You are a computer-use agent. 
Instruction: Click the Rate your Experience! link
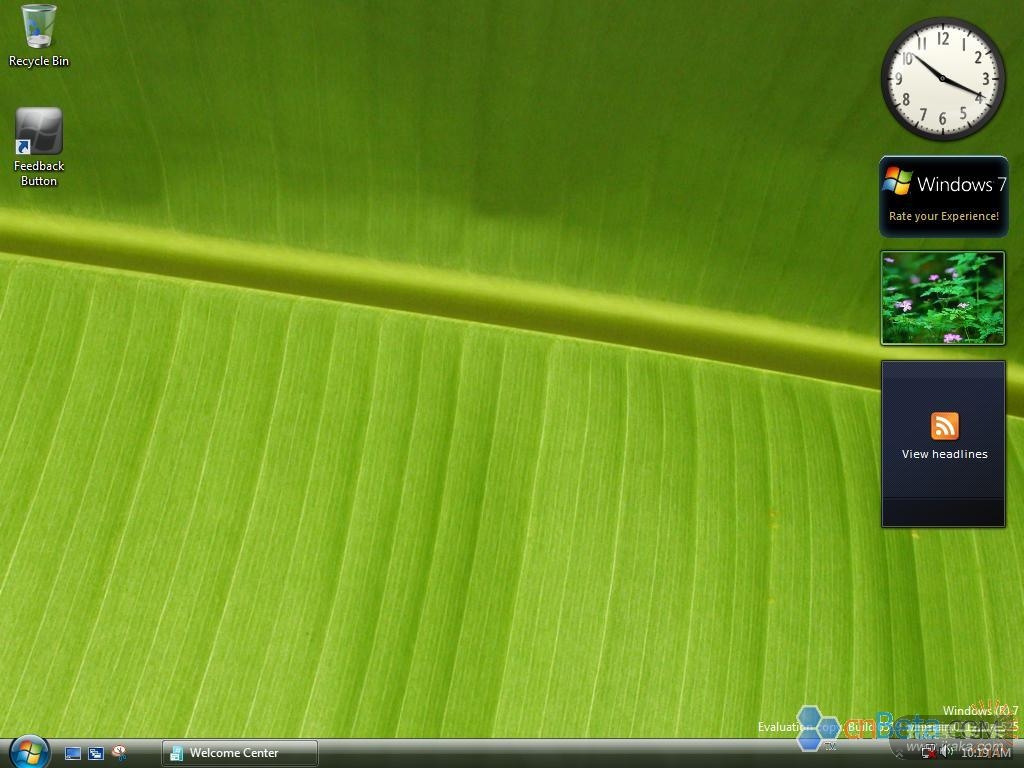coord(944,216)
